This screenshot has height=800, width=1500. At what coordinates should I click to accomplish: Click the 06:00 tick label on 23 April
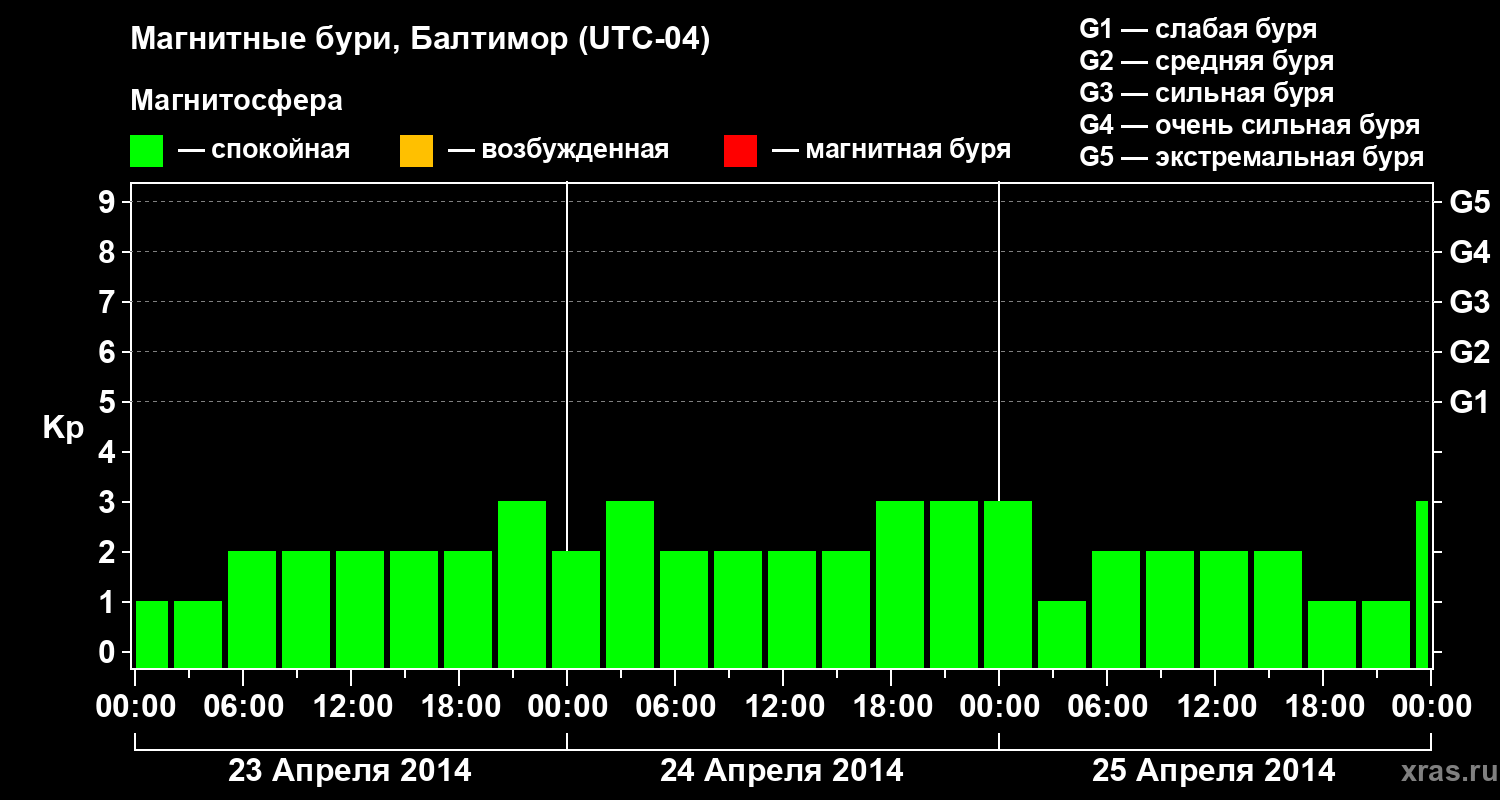coord(243,707)
